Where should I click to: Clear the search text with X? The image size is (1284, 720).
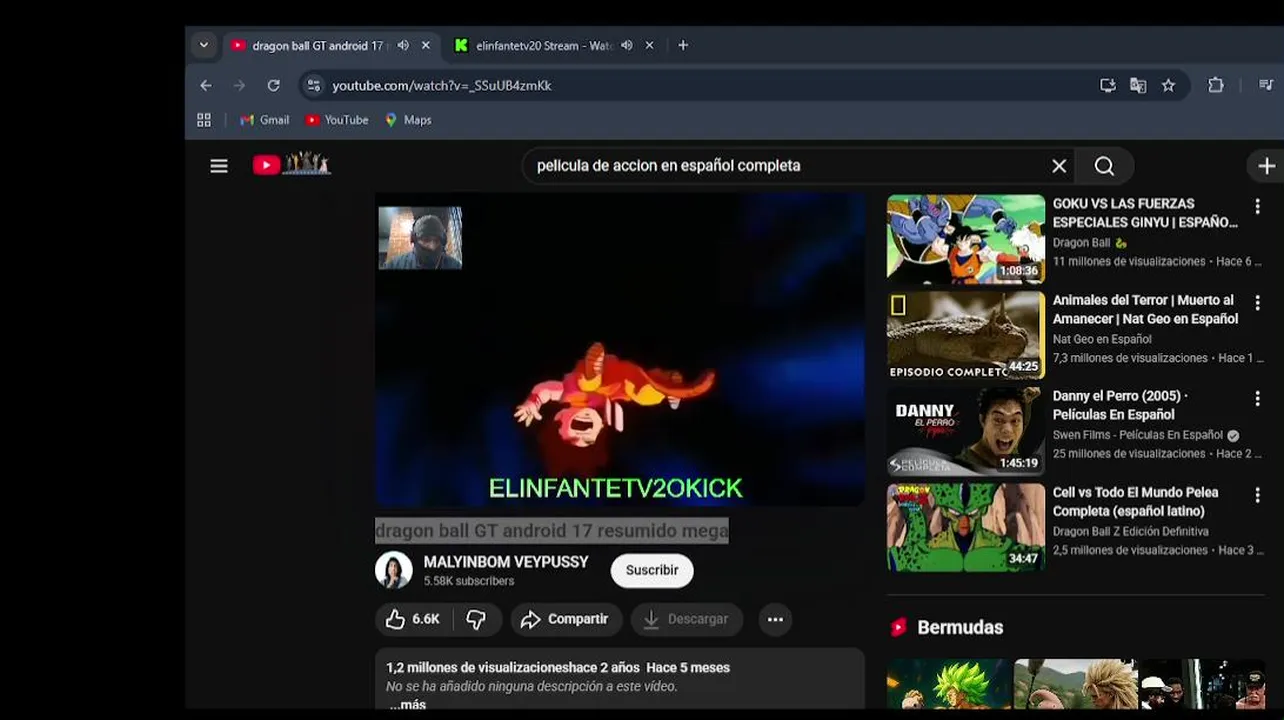(1059, 166)
